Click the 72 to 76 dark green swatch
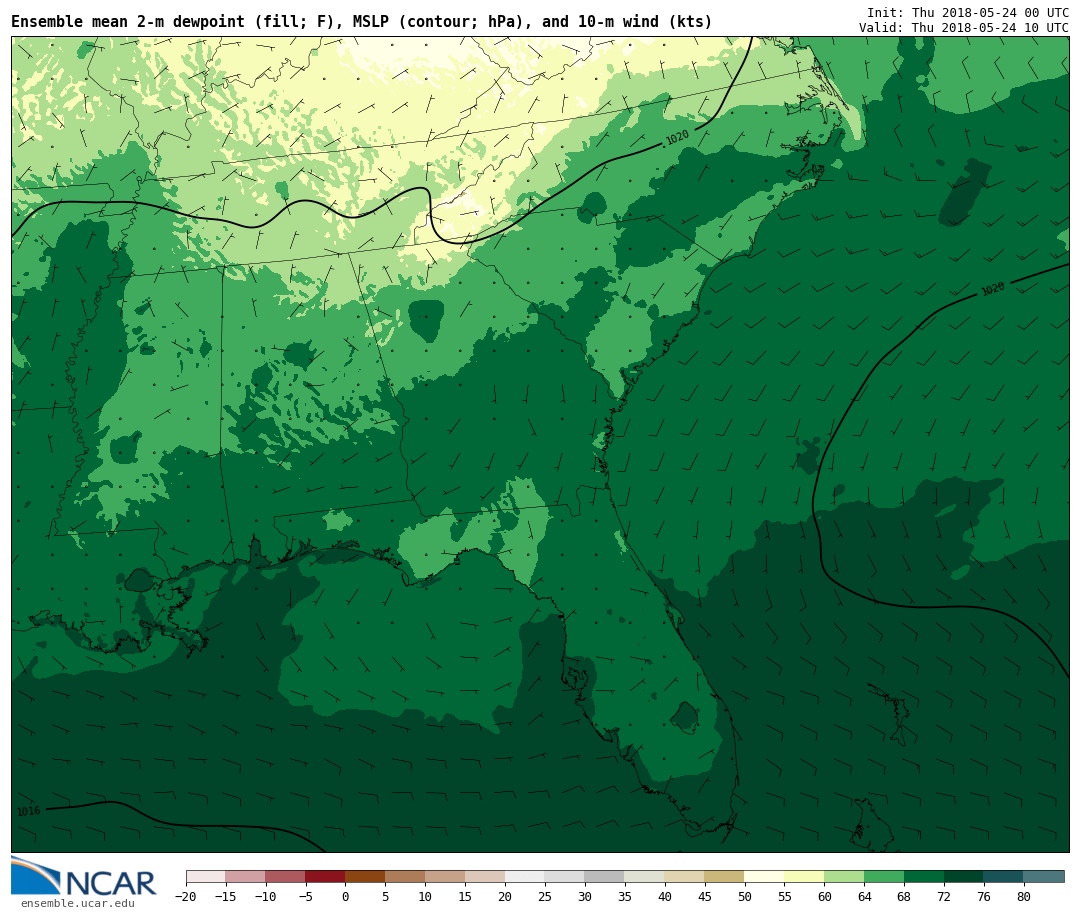The height and width of the screenshot is (915, 1080). (x=965, y=876)
